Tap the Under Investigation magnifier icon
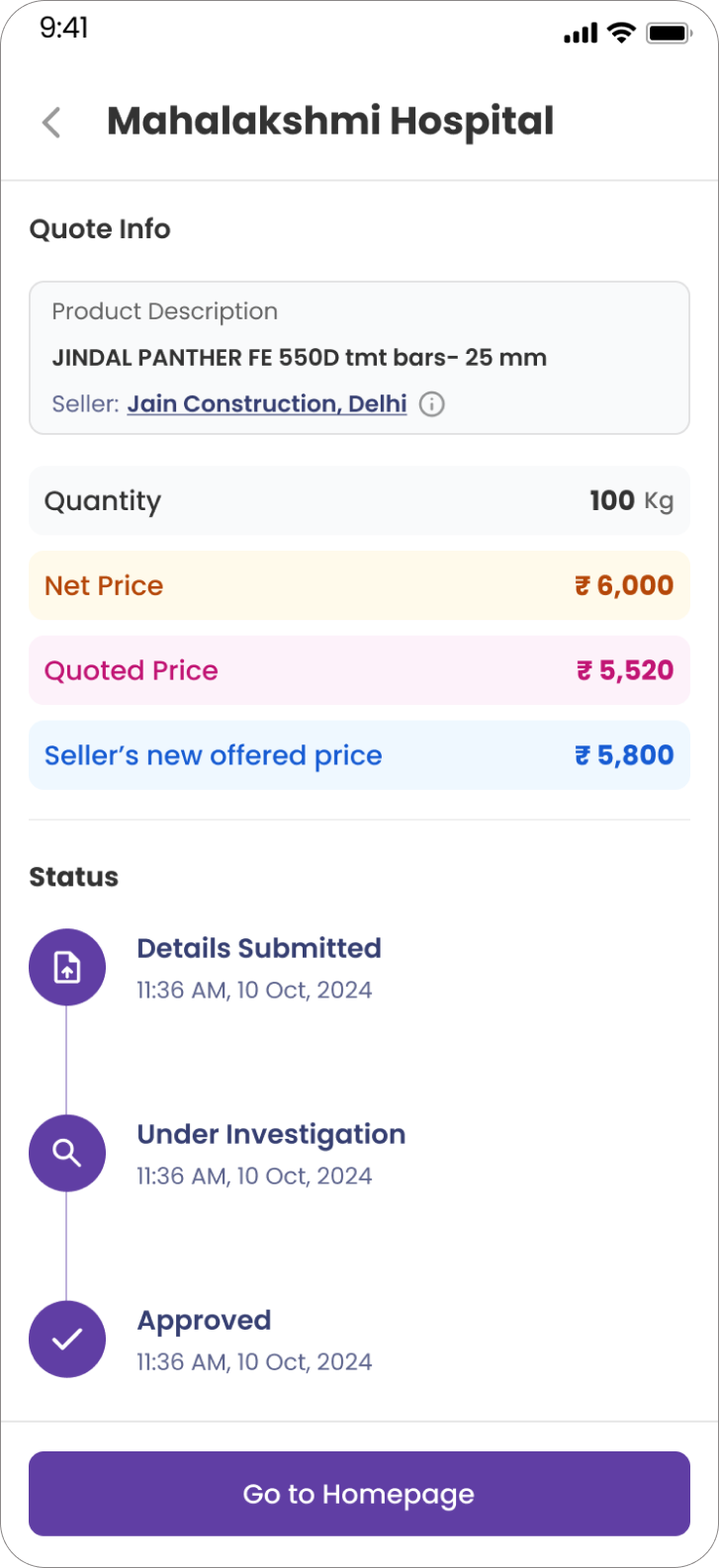Viewport: 719px width, 1568px height. tap(67, 1154)
